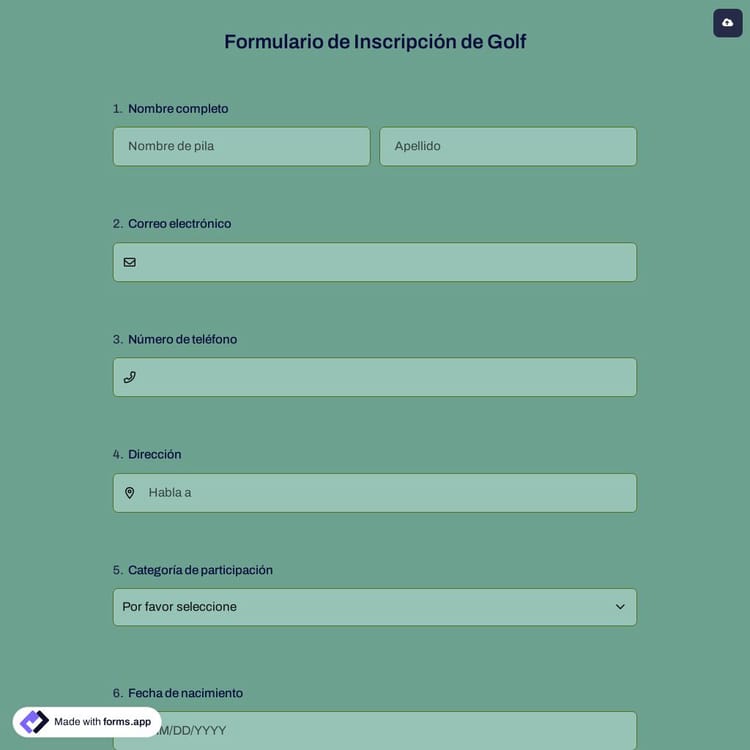Click the envelope icon in the email field
This screenshot has height=750, width=750.
coord(129,262)
